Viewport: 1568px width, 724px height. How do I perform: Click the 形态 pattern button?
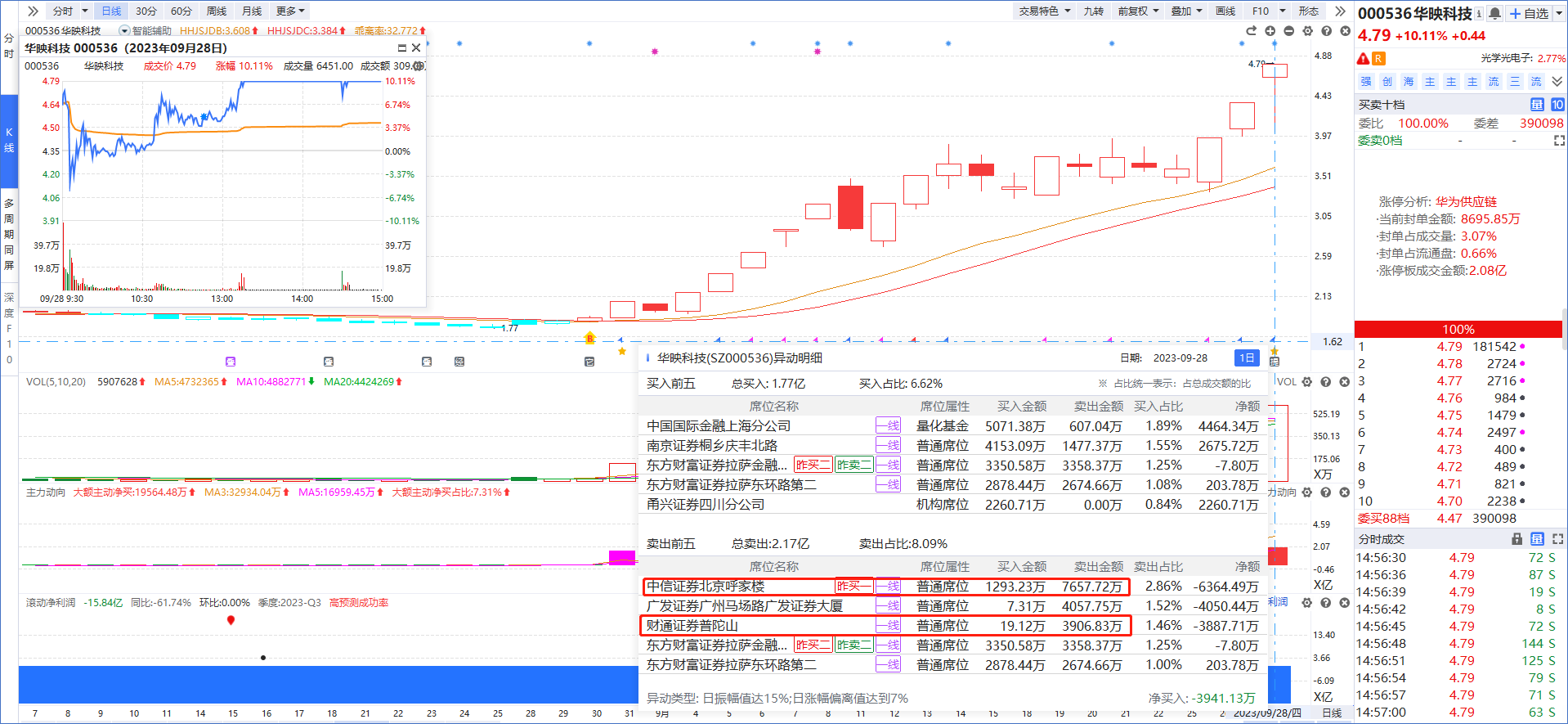coord(1309,11)
